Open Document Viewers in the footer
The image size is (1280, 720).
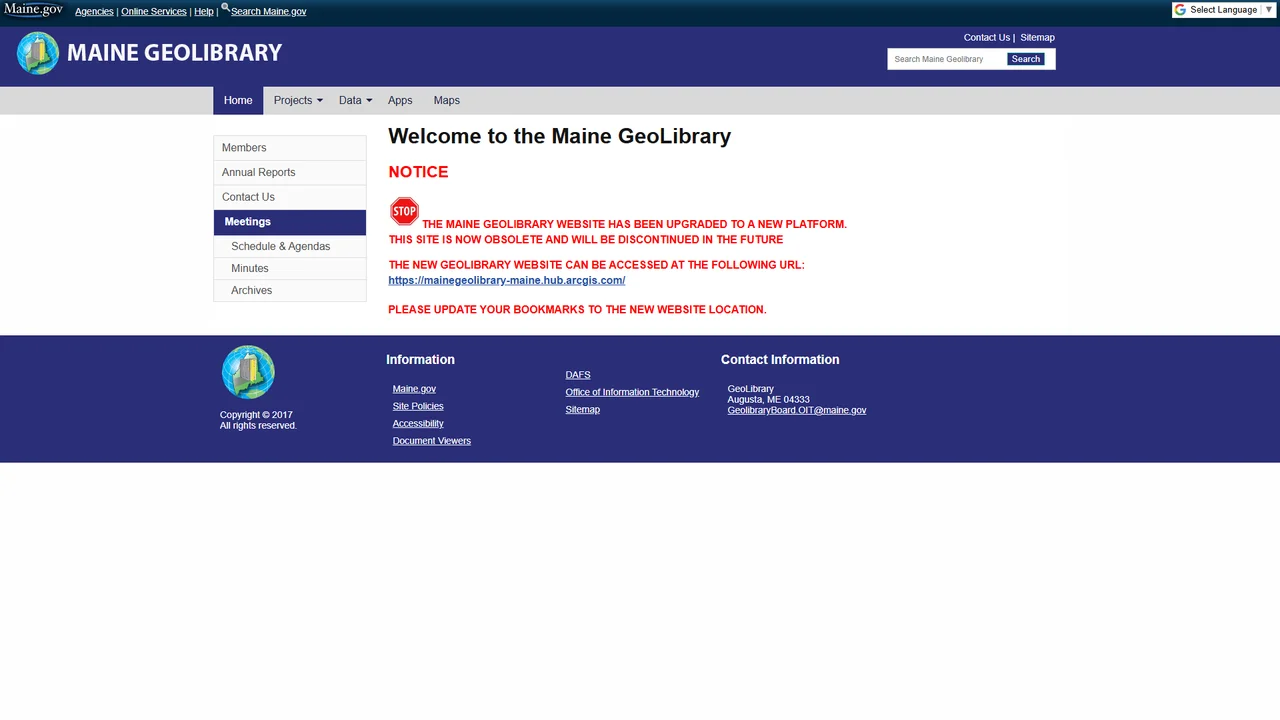432,441
